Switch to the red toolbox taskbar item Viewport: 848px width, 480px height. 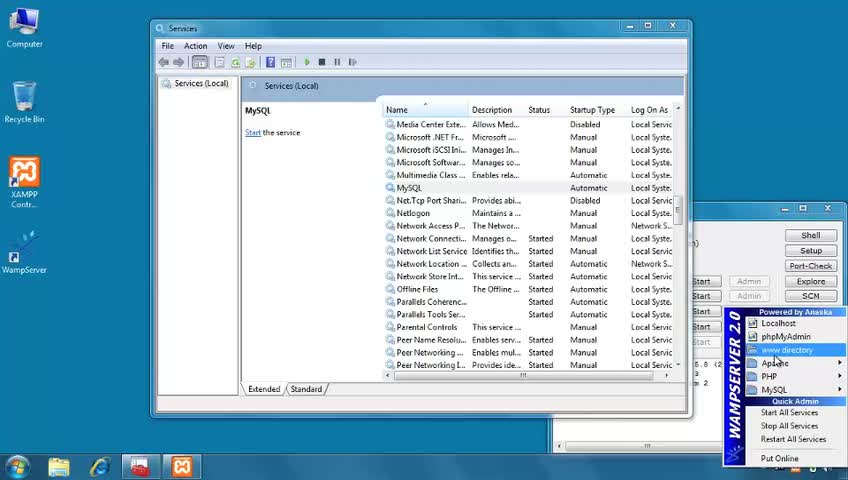click(141, 467)
